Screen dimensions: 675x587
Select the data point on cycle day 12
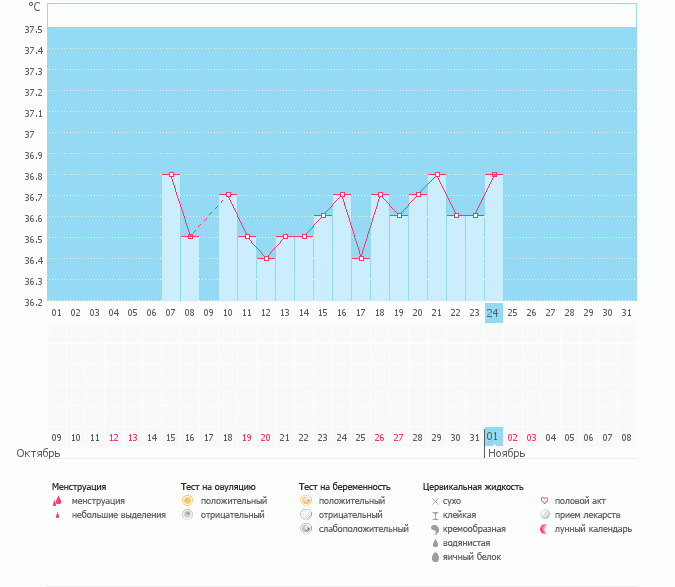(266, 258)
